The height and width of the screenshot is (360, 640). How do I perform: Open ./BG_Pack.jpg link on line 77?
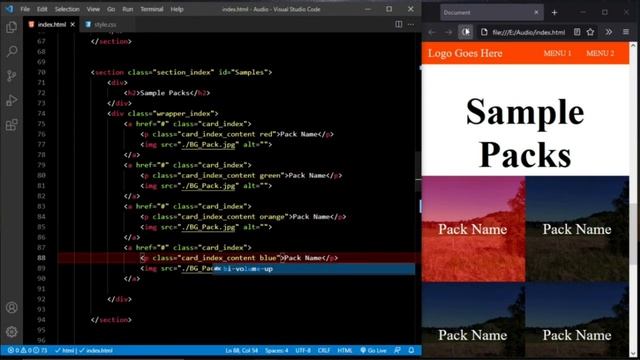click(209, 144)
